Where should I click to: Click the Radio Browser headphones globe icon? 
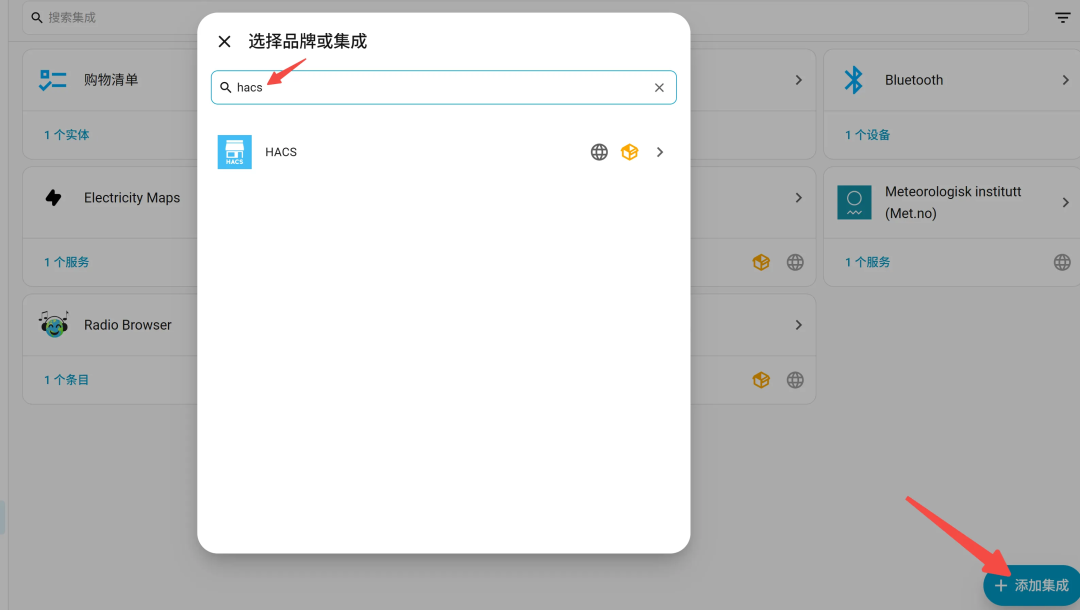coord(54,324)
